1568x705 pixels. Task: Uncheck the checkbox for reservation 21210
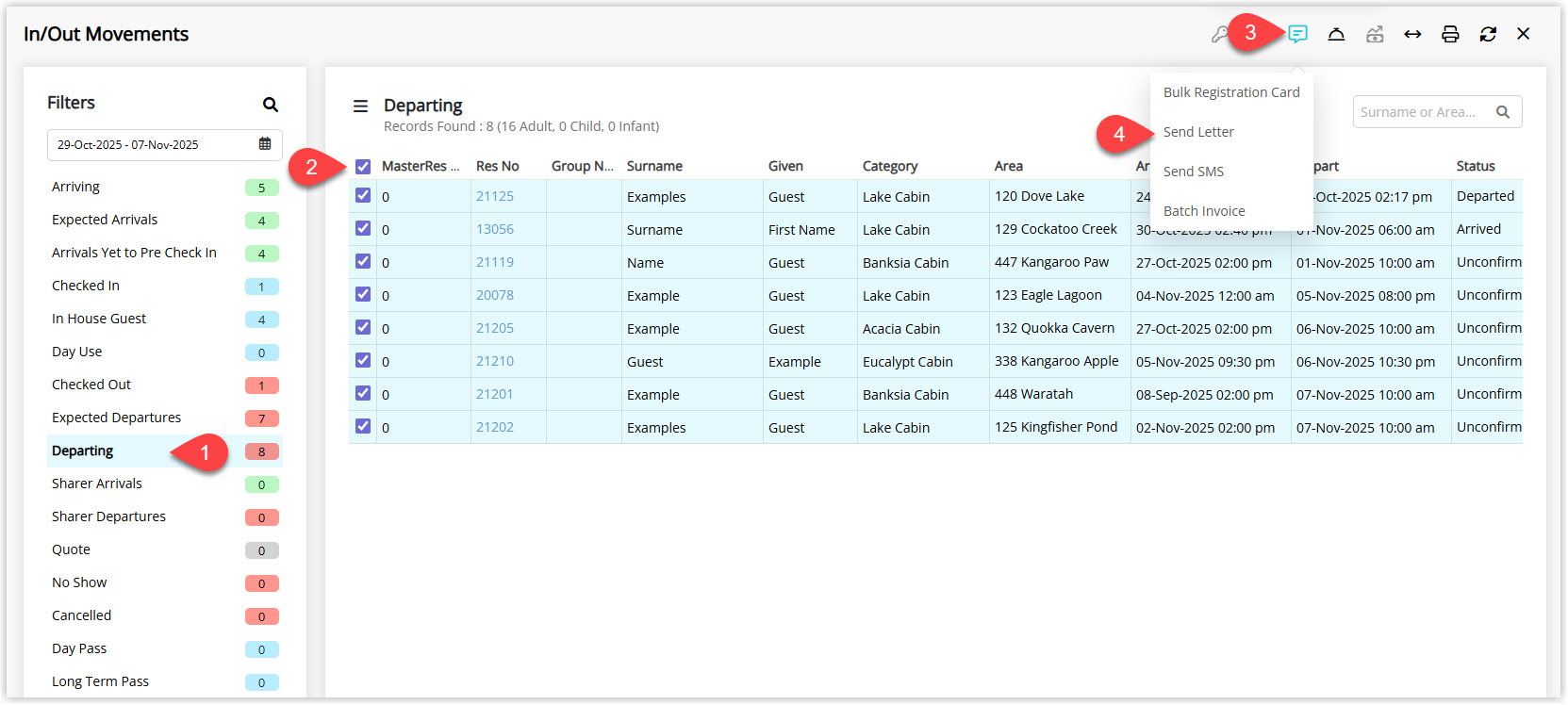363,361
